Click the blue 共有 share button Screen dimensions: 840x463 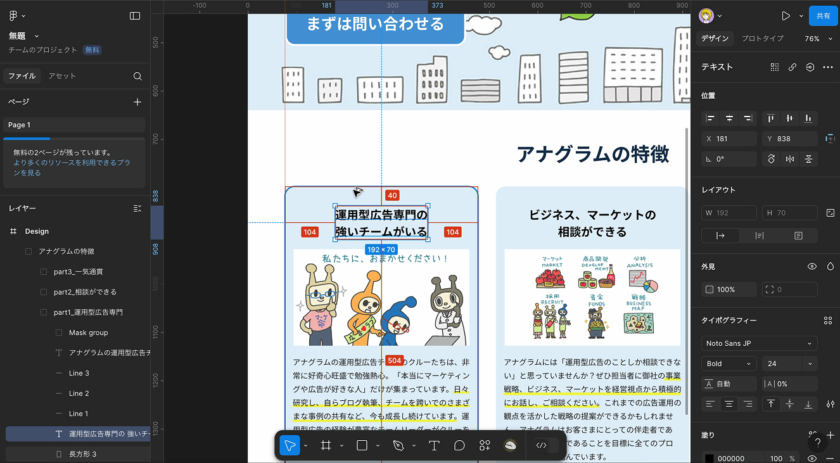click(x=823, y=16)
